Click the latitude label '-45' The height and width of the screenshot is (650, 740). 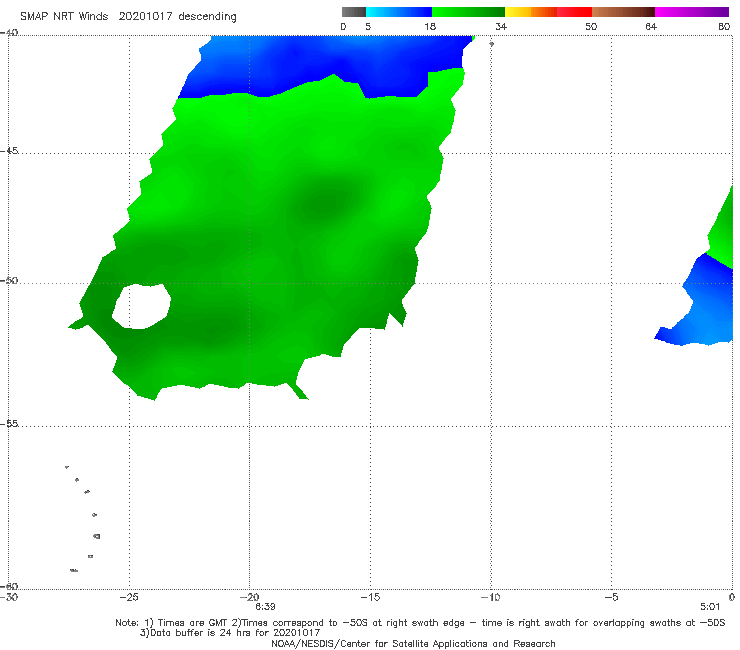[x=9, y=151]
